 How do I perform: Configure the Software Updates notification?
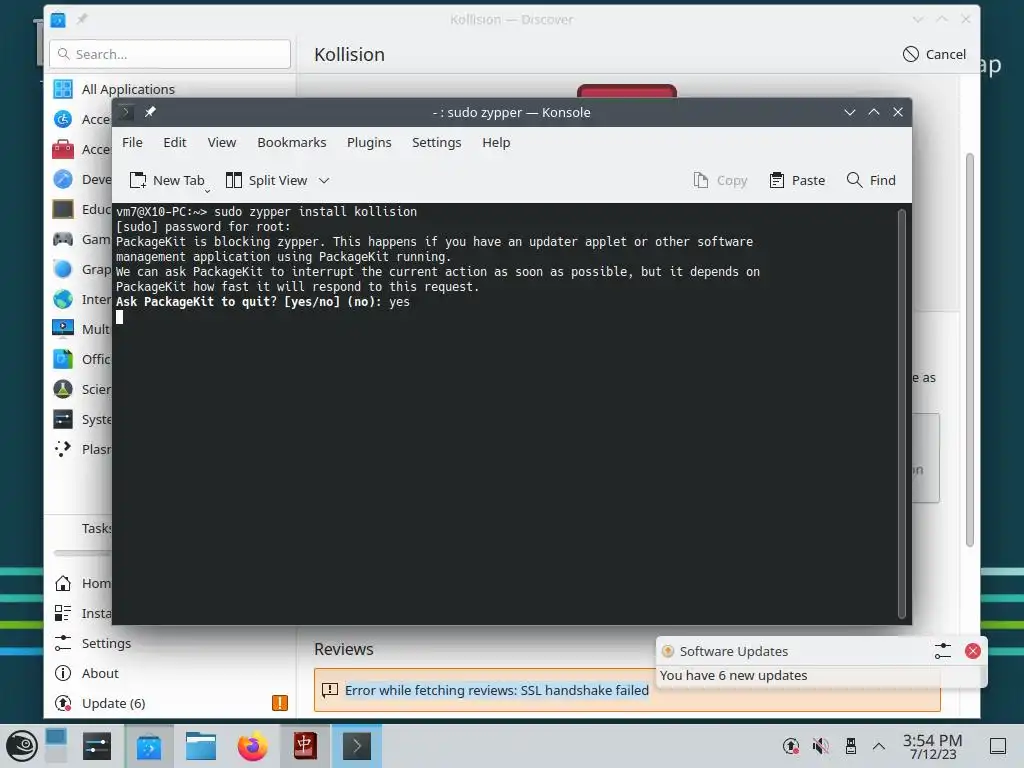[x=942, y=651]
